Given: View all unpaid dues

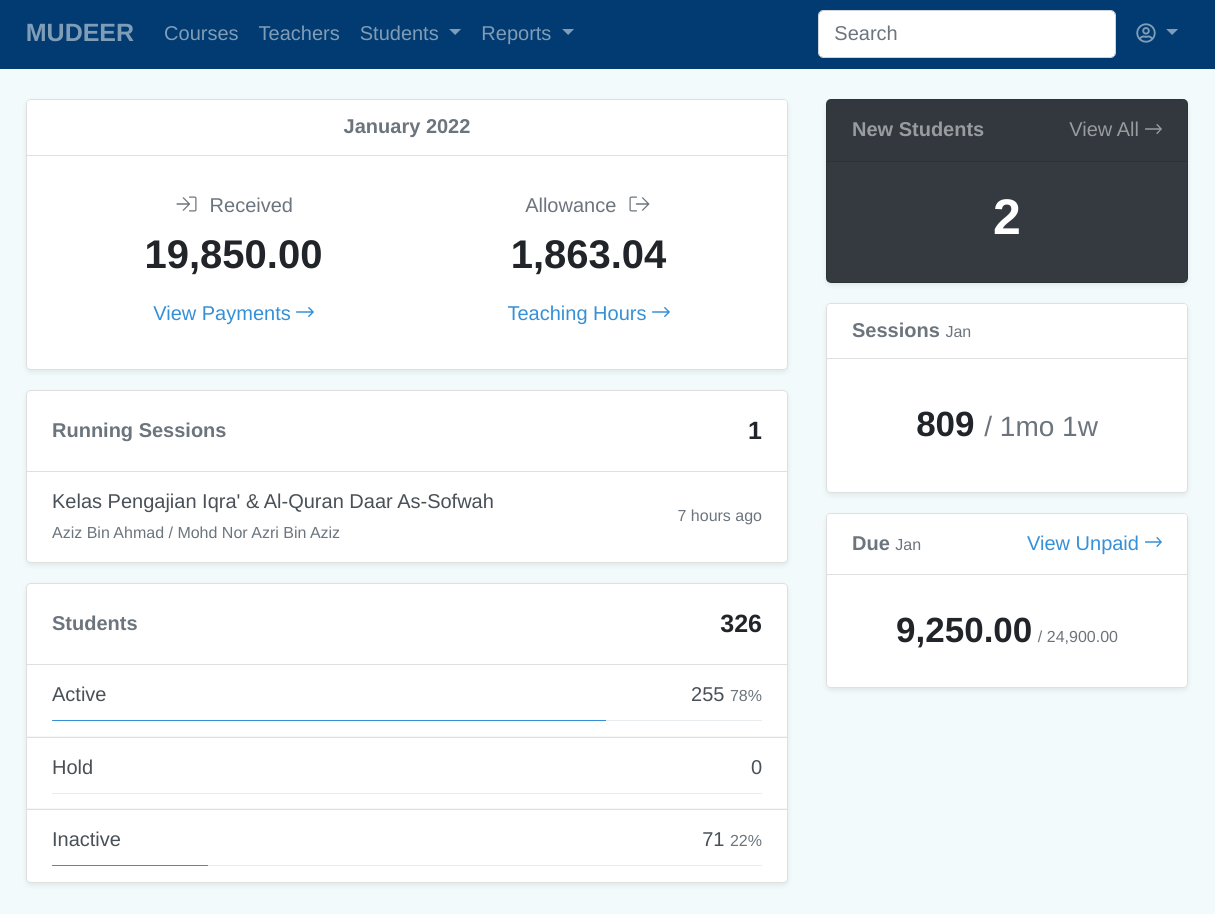Looking at the screenshot, I should [1083, 543].
